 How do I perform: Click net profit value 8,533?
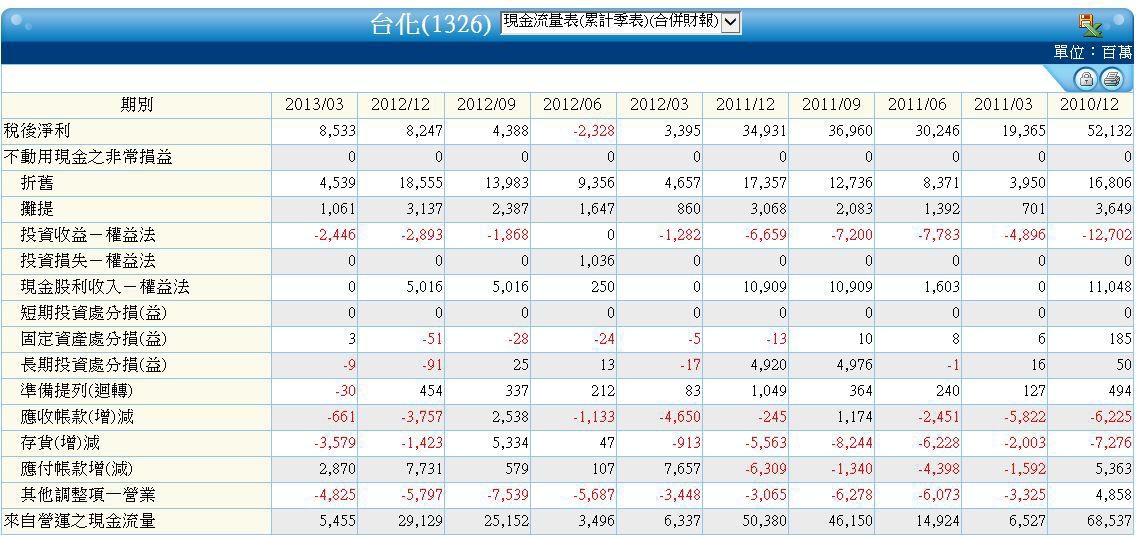[x=338, y=132]
